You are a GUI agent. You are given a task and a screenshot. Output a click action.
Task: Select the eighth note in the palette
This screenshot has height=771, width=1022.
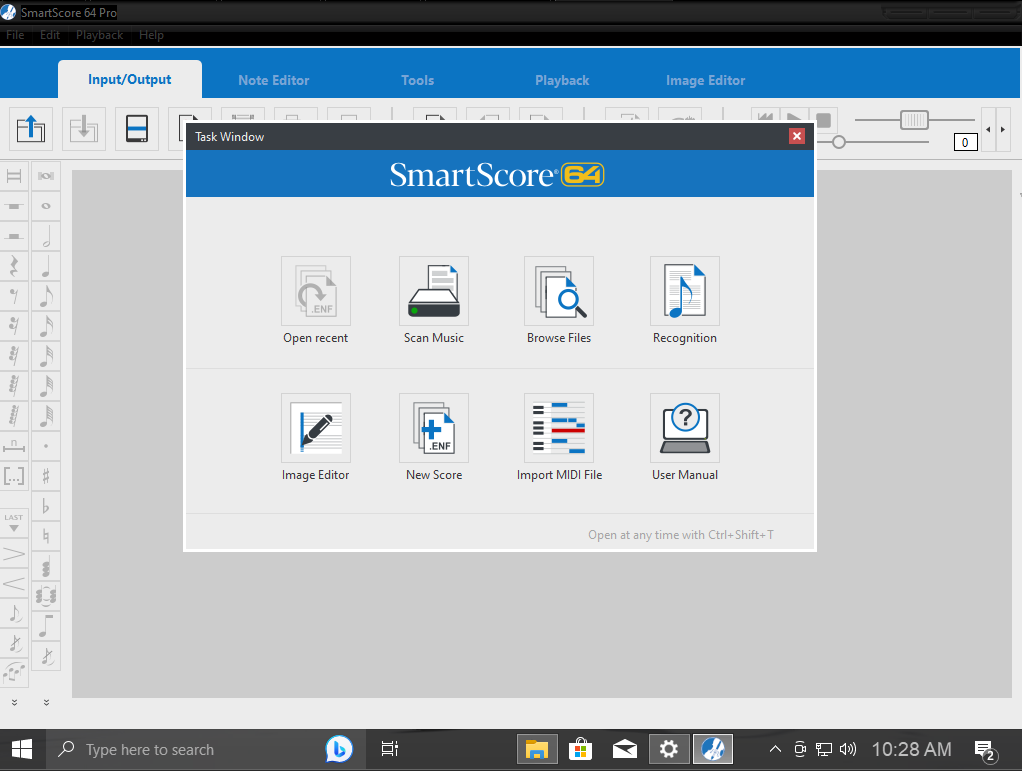(x=46, y=296)
